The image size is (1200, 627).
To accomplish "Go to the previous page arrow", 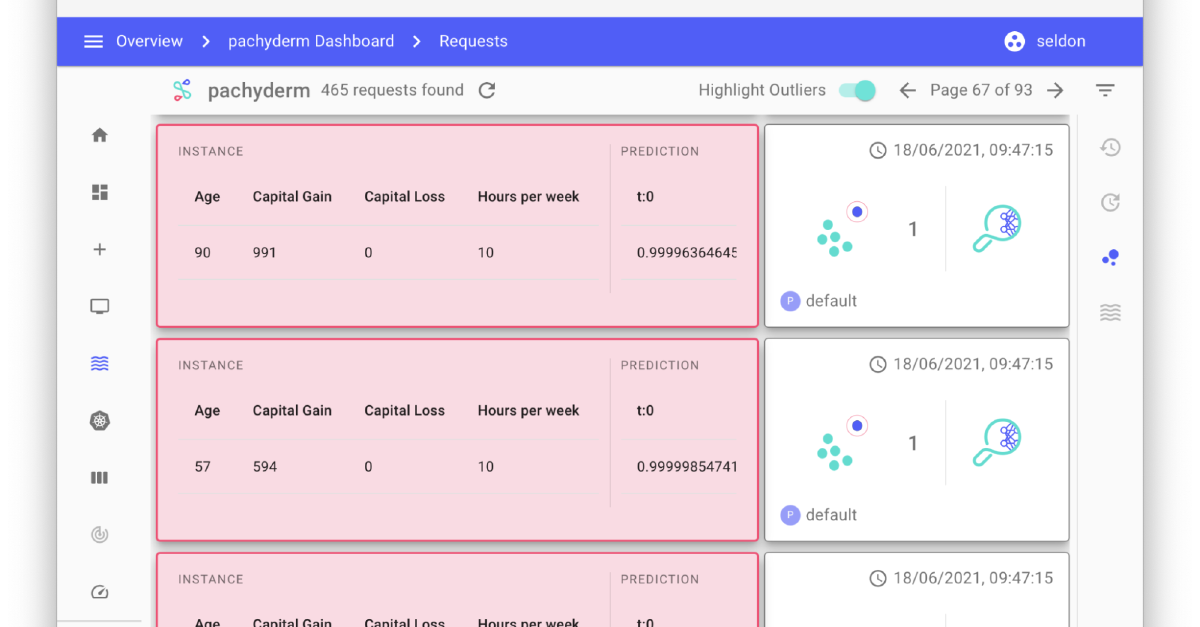I will [x=907, y=90].
